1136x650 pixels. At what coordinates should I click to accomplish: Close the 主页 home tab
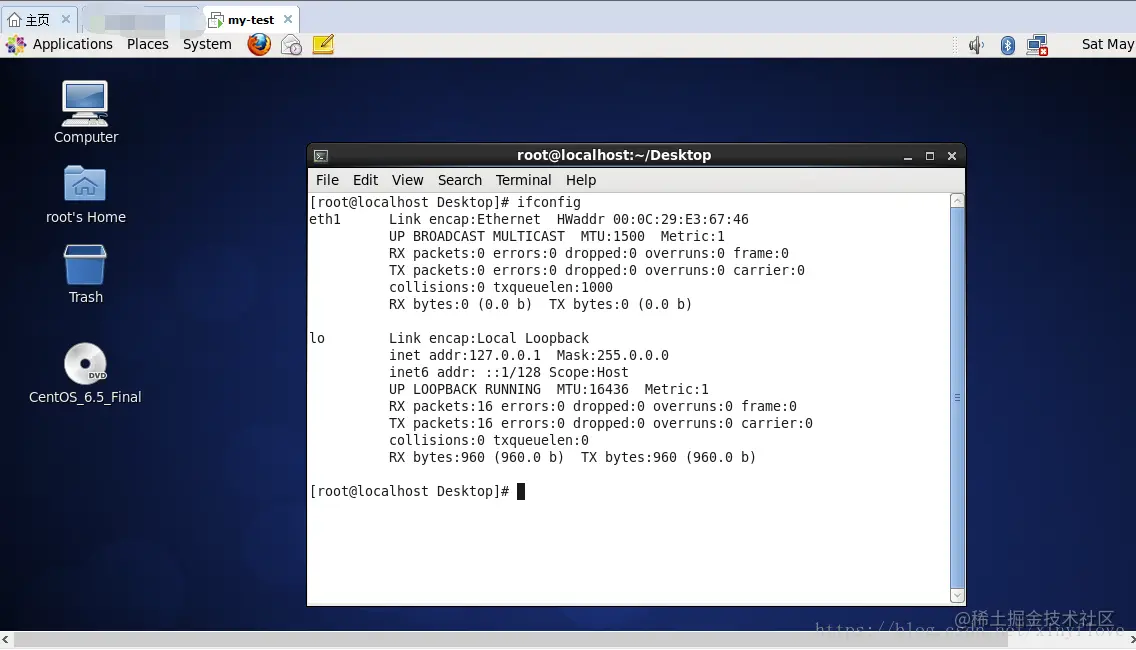point(65,19)
